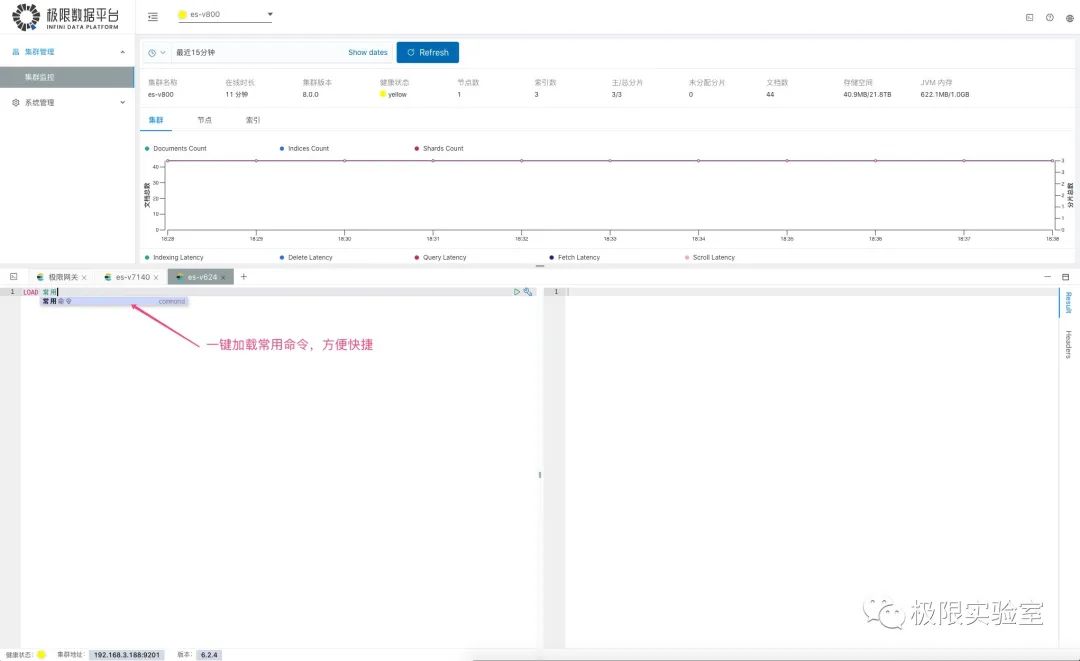Open the time range clock dropdown

[x=156, y=52]
